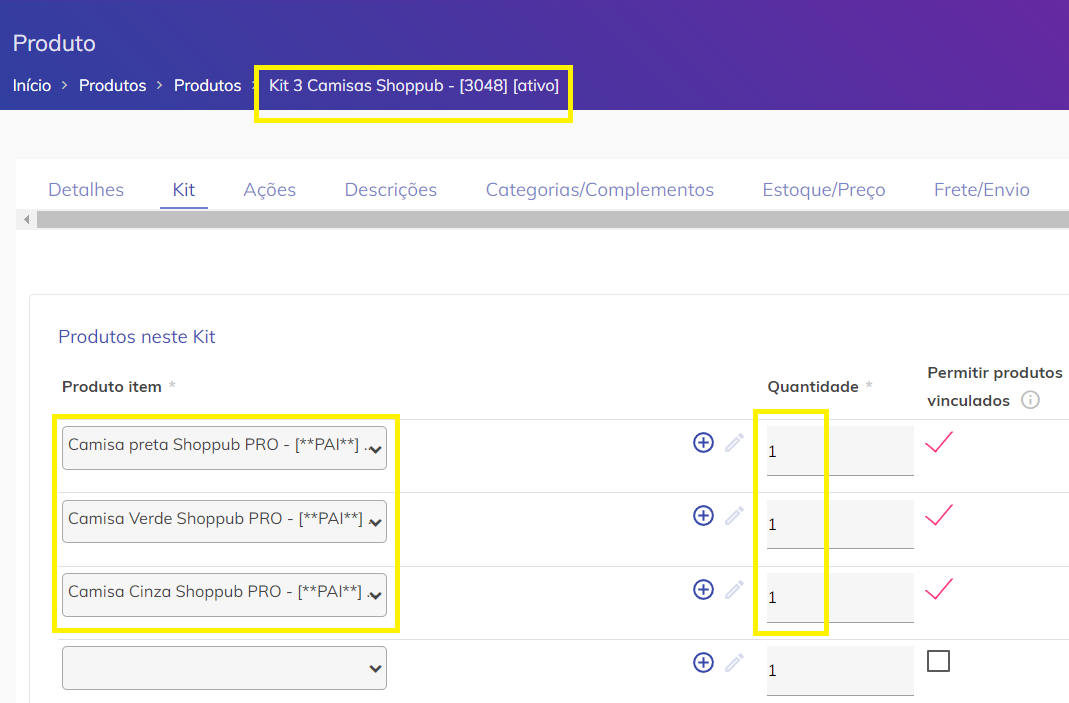Click pencil icon on the empty product row
Screen dimensions: 1069x703
pyautogui.click(x=734, y=662)
